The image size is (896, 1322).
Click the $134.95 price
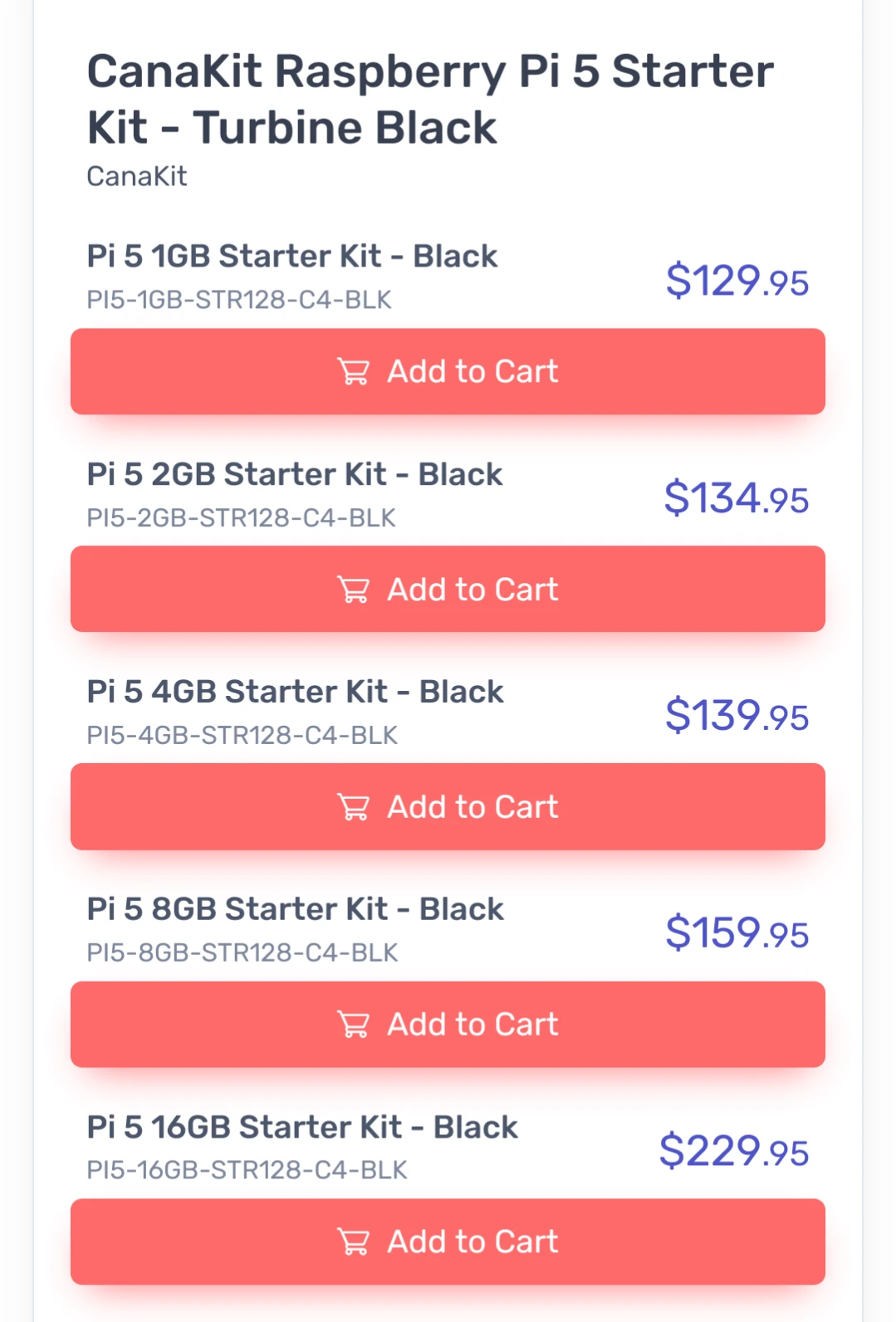pos(736,498)
